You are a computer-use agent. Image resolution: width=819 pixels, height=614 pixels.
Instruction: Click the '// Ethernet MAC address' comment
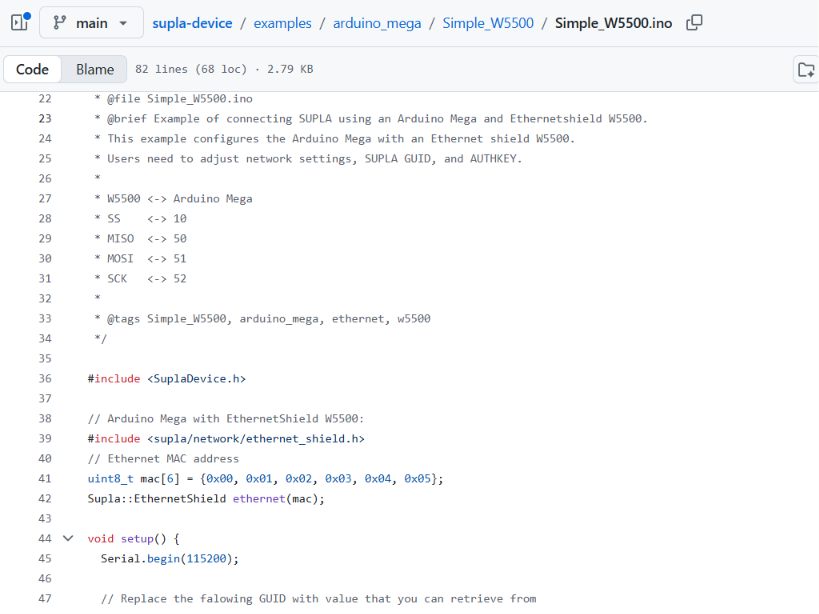tap(163, 458)
